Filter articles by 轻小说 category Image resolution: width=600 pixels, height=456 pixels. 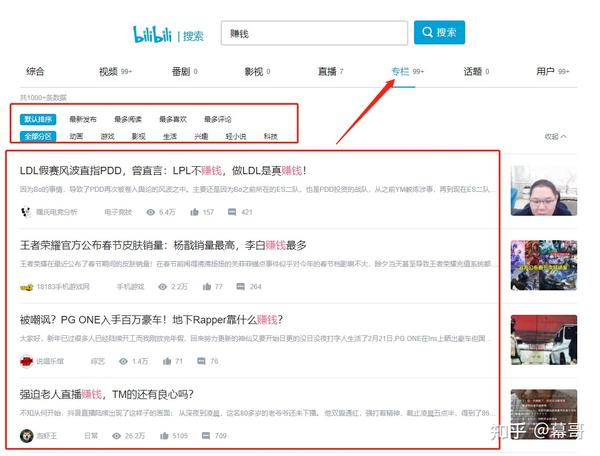pos(236,136)
